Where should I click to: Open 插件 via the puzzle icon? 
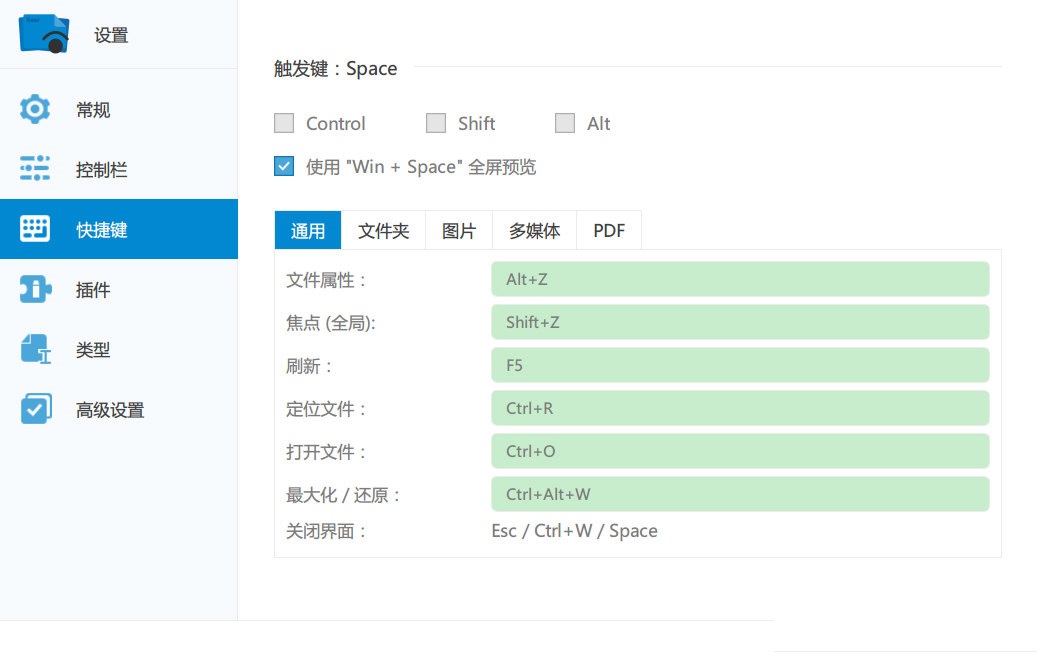(35, 290)
